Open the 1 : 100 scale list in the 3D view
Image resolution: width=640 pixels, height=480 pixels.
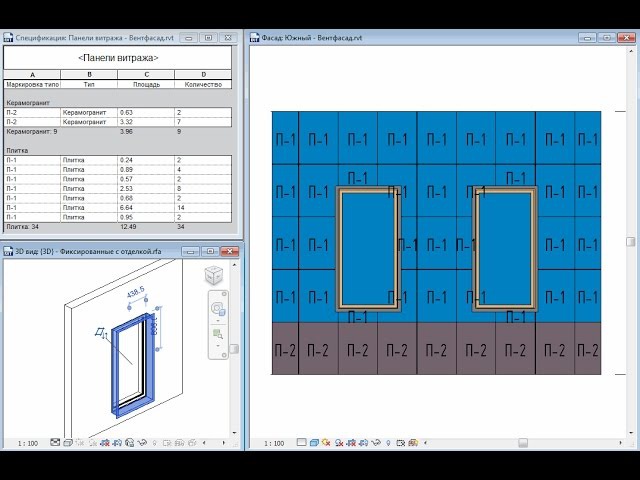tap(28, 443)
